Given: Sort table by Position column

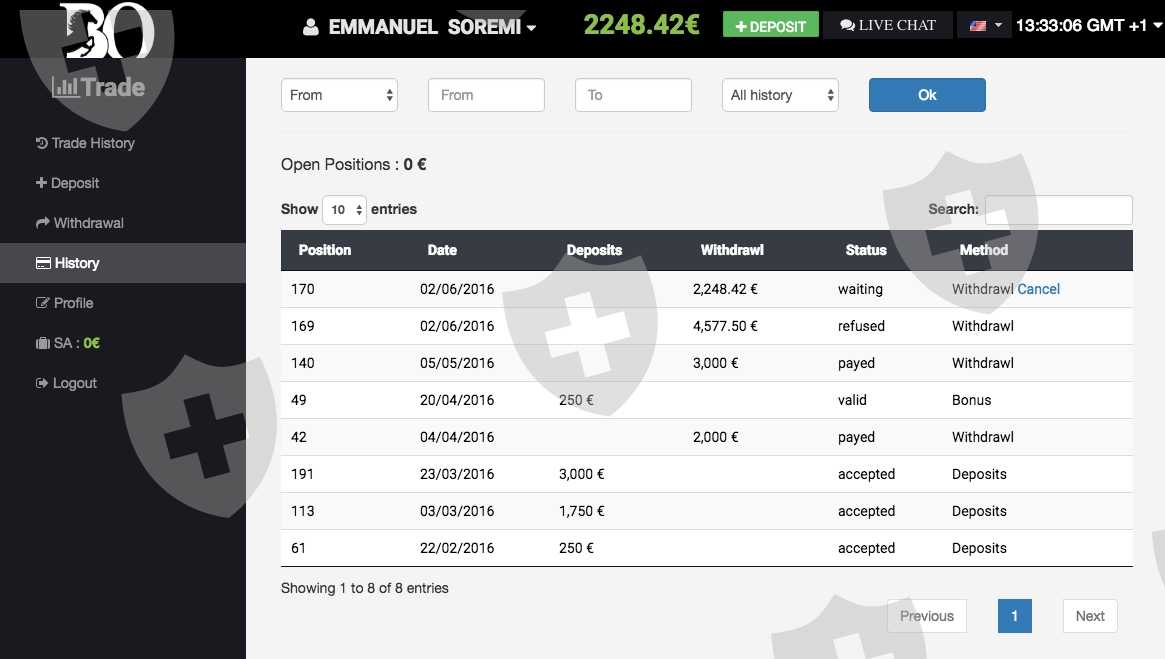Looking at the screenshot, I should pyautogui.click(x=325, y=250).
